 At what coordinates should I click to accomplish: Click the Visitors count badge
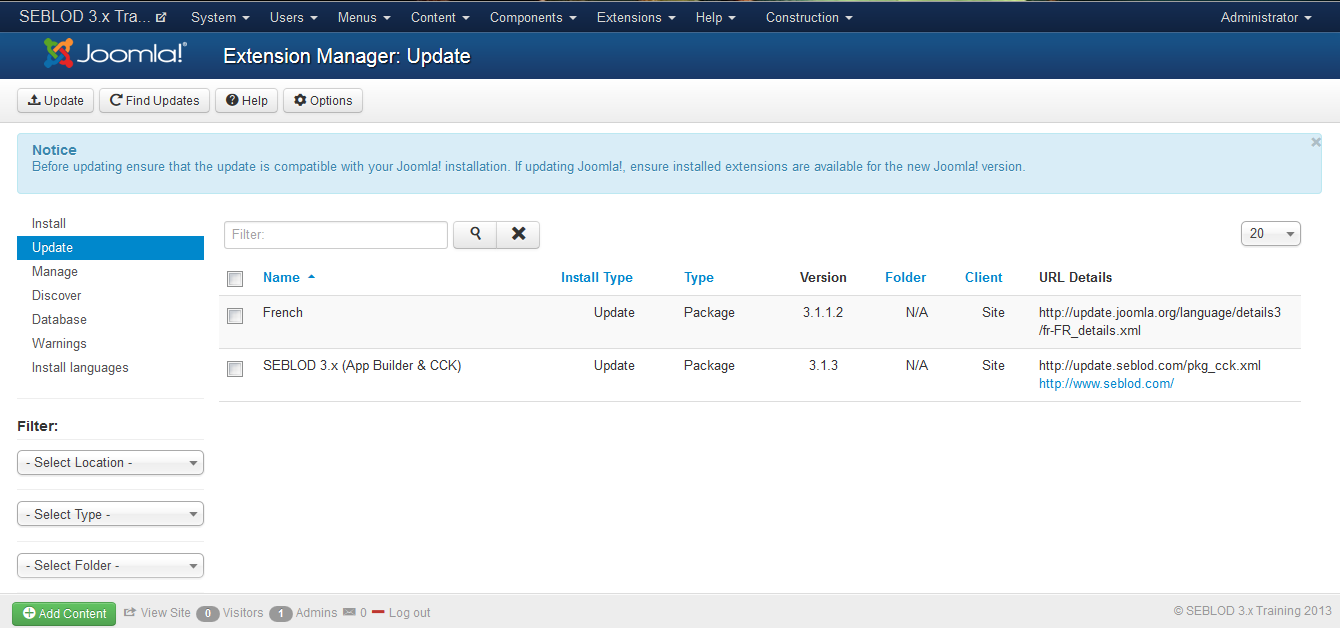[208, 613]
